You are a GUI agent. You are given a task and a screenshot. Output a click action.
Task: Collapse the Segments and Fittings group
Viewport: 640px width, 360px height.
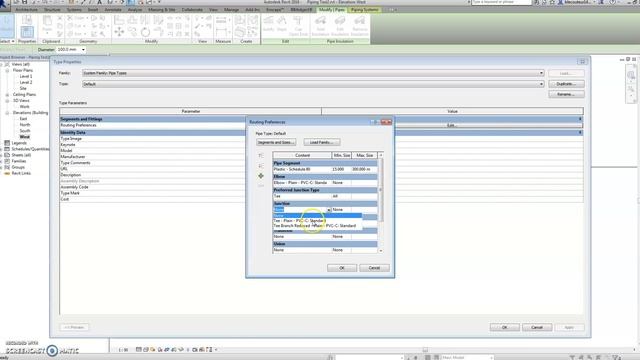tap(580, 119)
